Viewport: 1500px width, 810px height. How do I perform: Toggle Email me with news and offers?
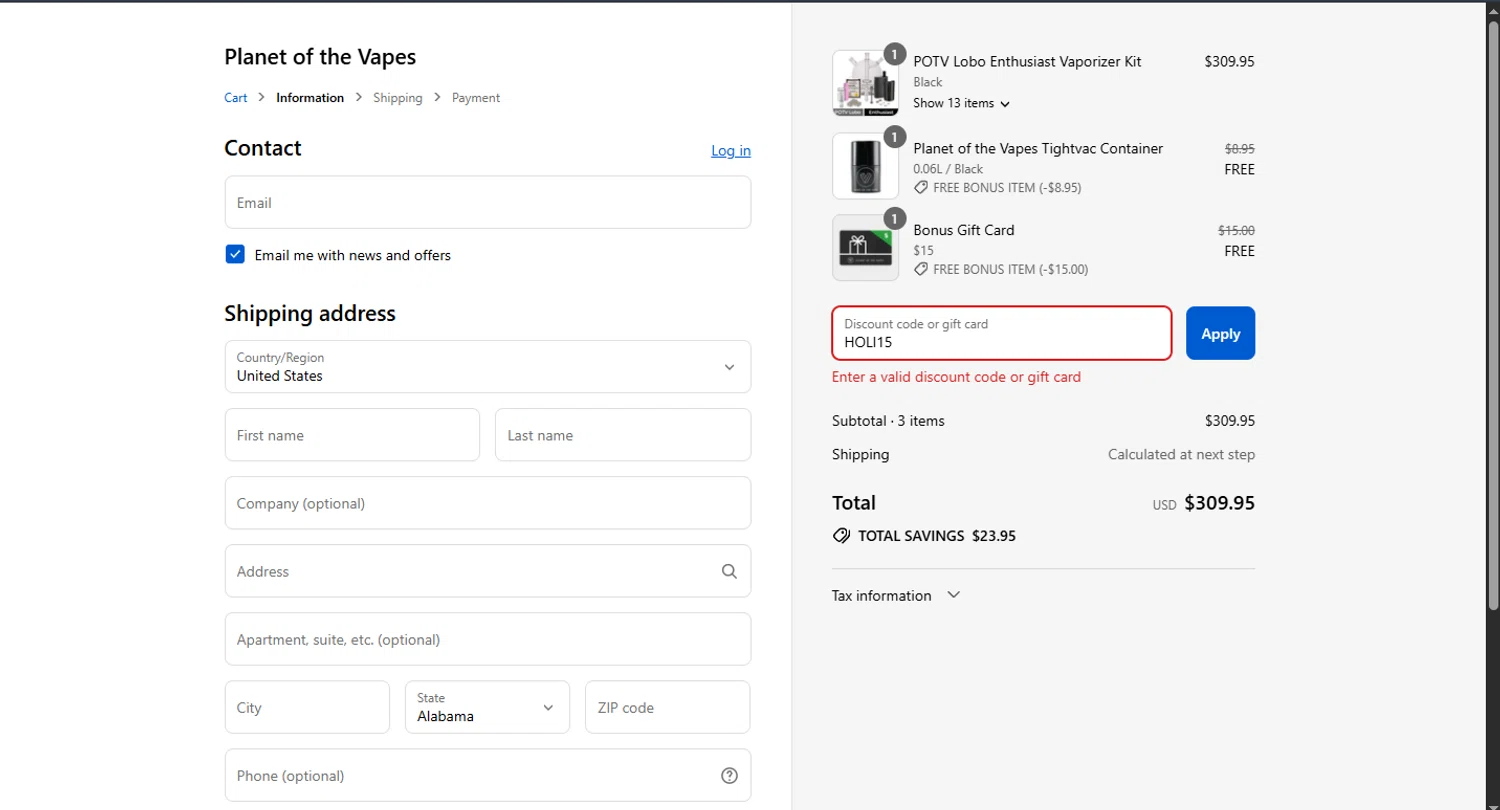click(235, 254)
